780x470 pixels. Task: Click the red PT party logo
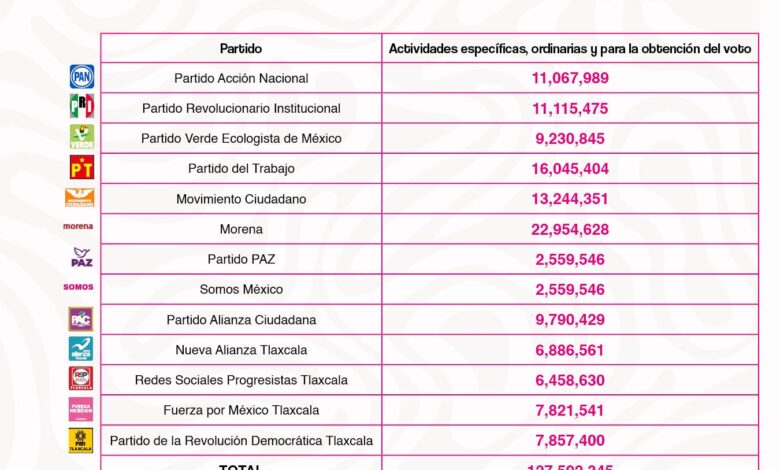pos(82,167)
